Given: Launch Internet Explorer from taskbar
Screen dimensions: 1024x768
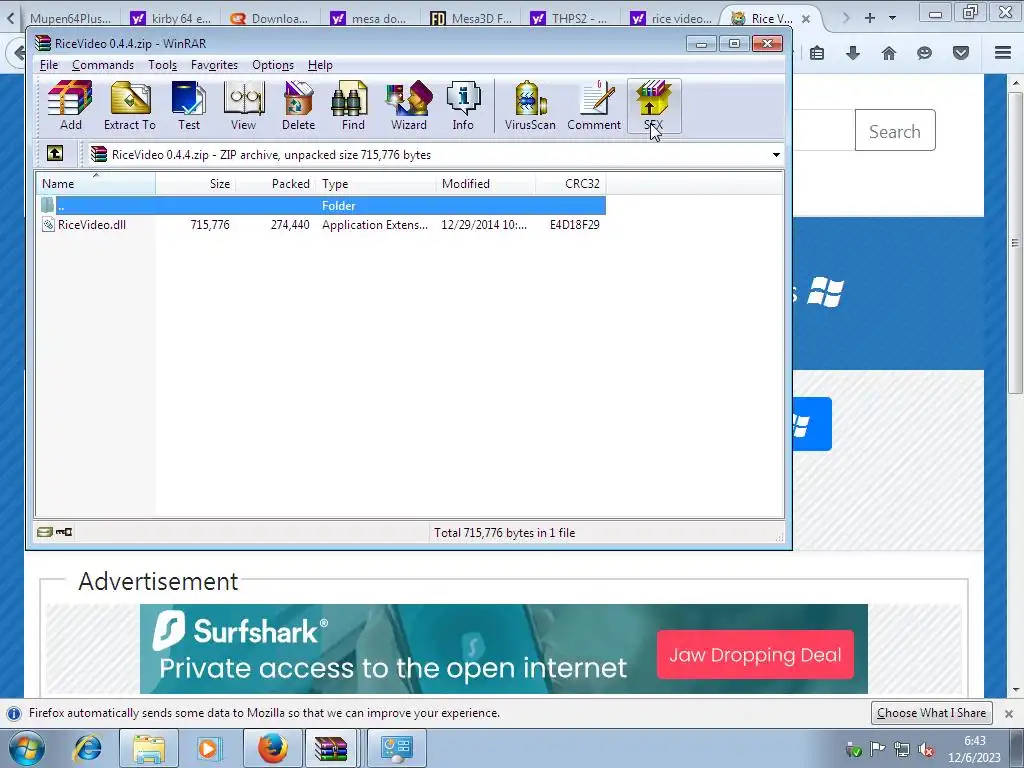Looking at the screenshot, I should coord(88,748).
